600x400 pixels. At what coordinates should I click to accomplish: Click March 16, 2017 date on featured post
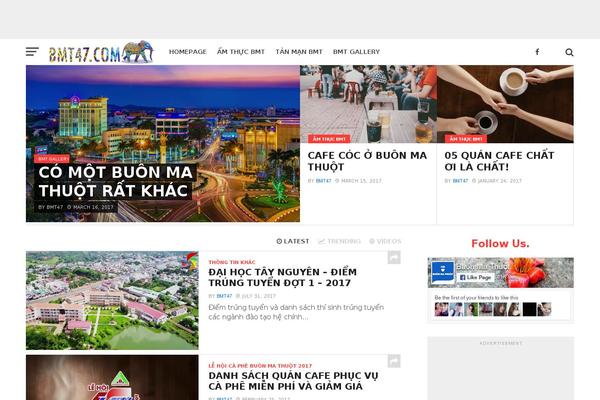click(x=93, y=207)
